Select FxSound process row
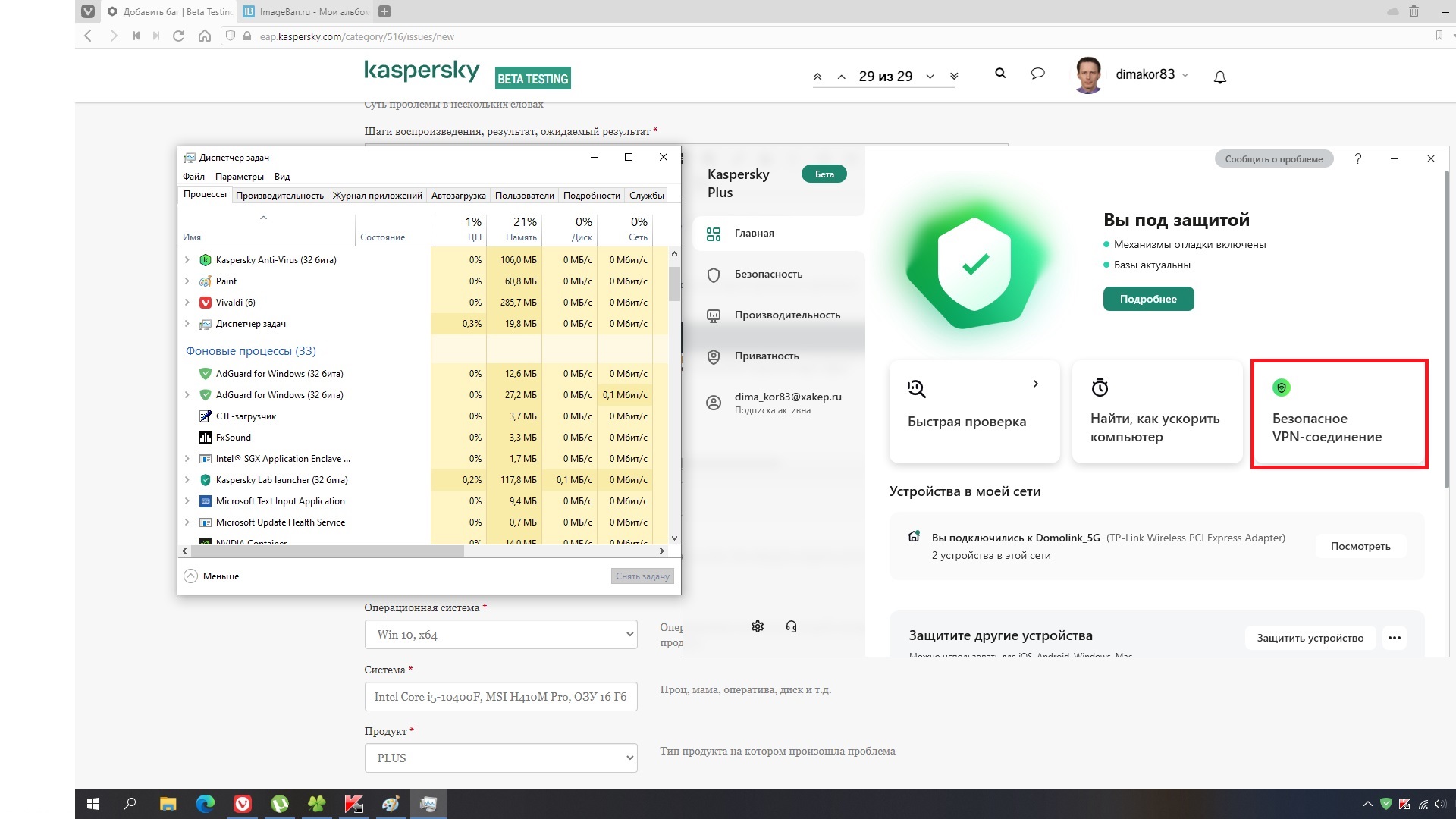This screenshot has width=1456, height=819. 425,437
